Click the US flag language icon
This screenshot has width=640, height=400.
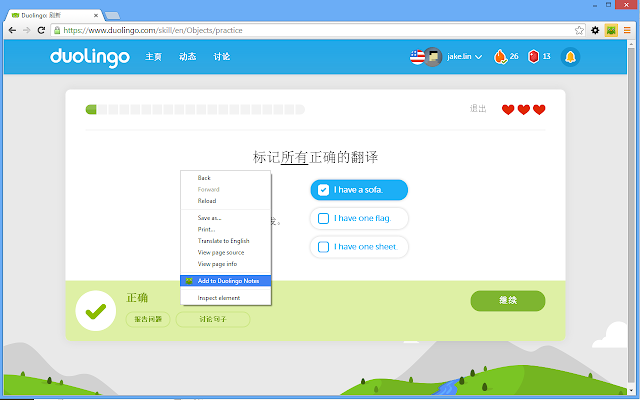tap(417, 57)
